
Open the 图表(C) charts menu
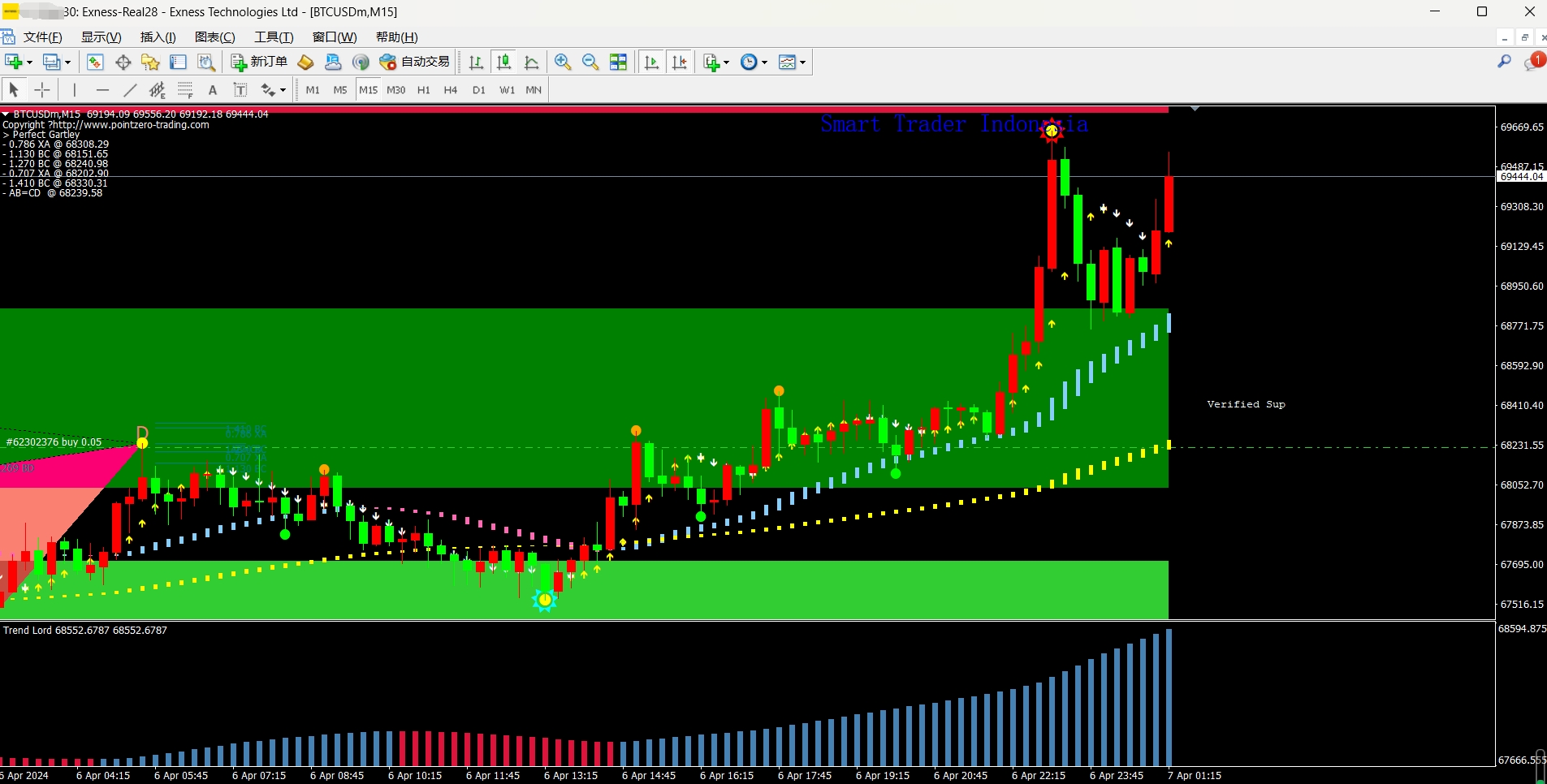point(214,37)
